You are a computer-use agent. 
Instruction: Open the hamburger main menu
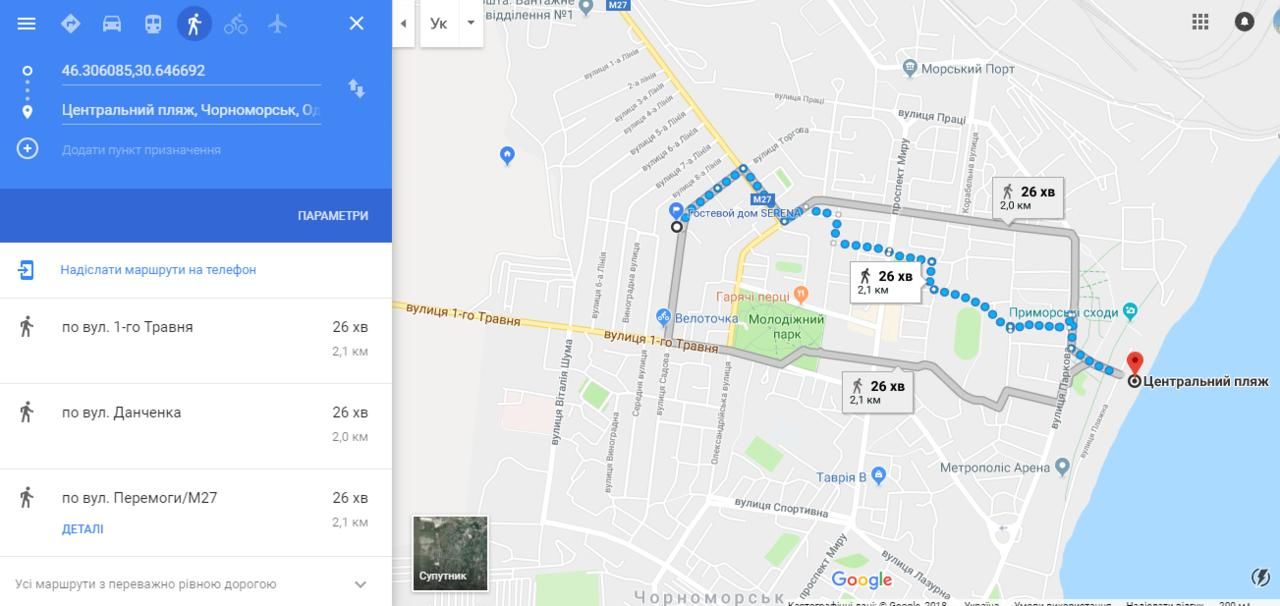(27, 23)
